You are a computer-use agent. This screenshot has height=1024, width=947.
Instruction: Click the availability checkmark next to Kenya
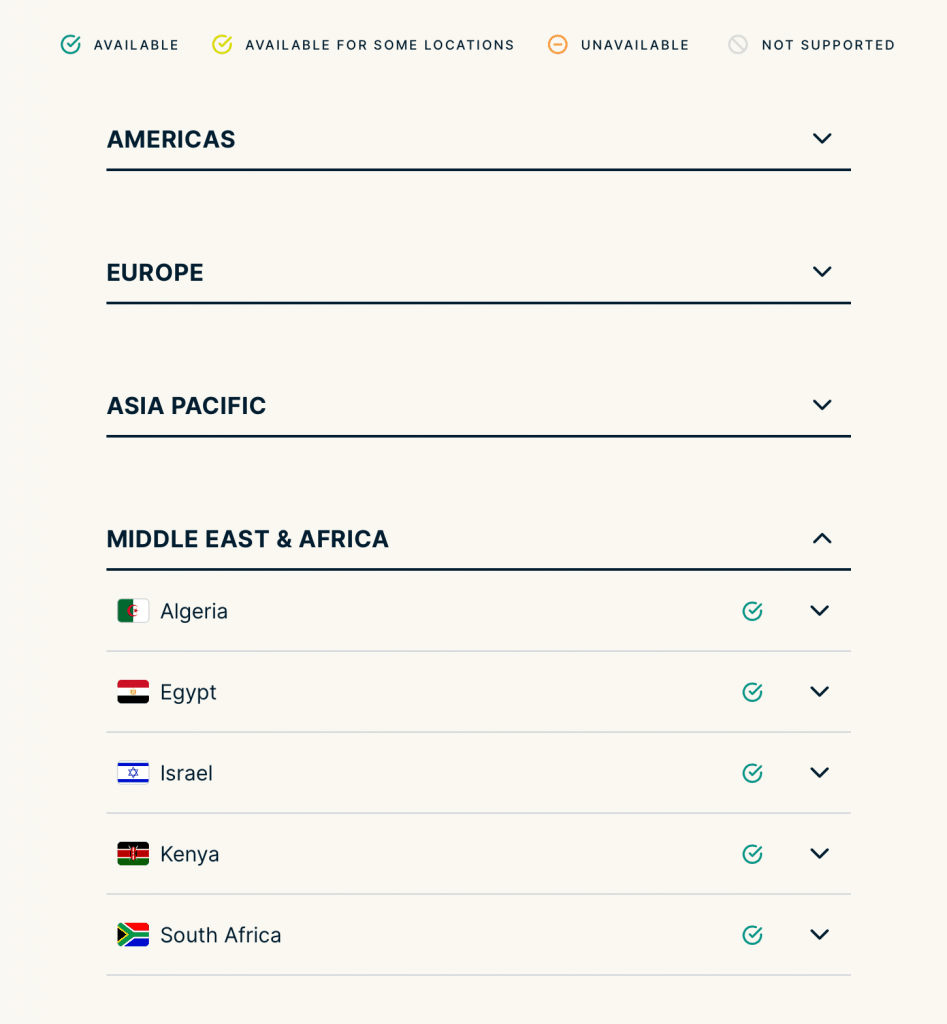click(x=752, y=853)
